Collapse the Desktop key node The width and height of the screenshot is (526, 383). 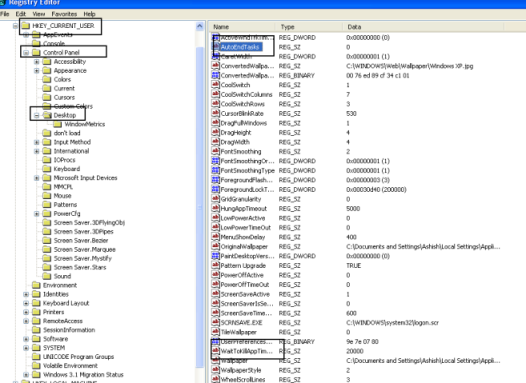coord(37,115)
